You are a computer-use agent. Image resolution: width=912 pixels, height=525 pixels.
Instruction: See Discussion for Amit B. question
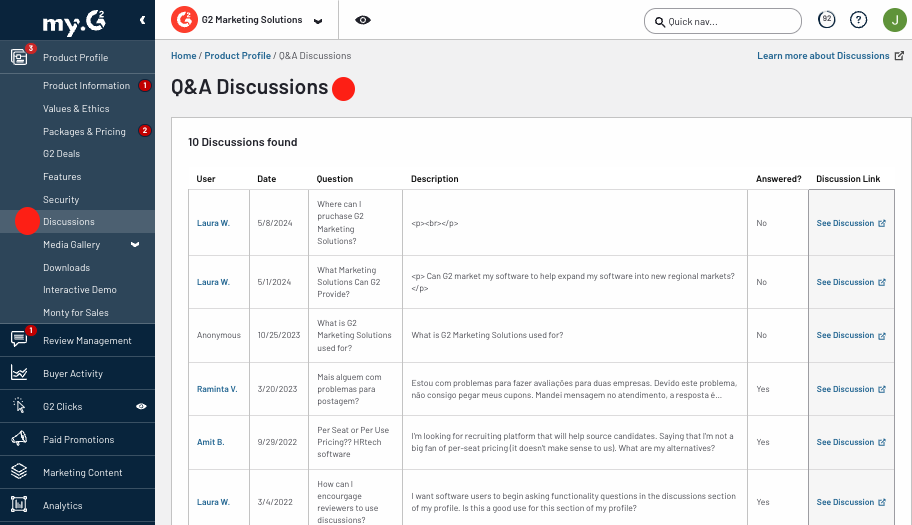(x=851, y=442)
